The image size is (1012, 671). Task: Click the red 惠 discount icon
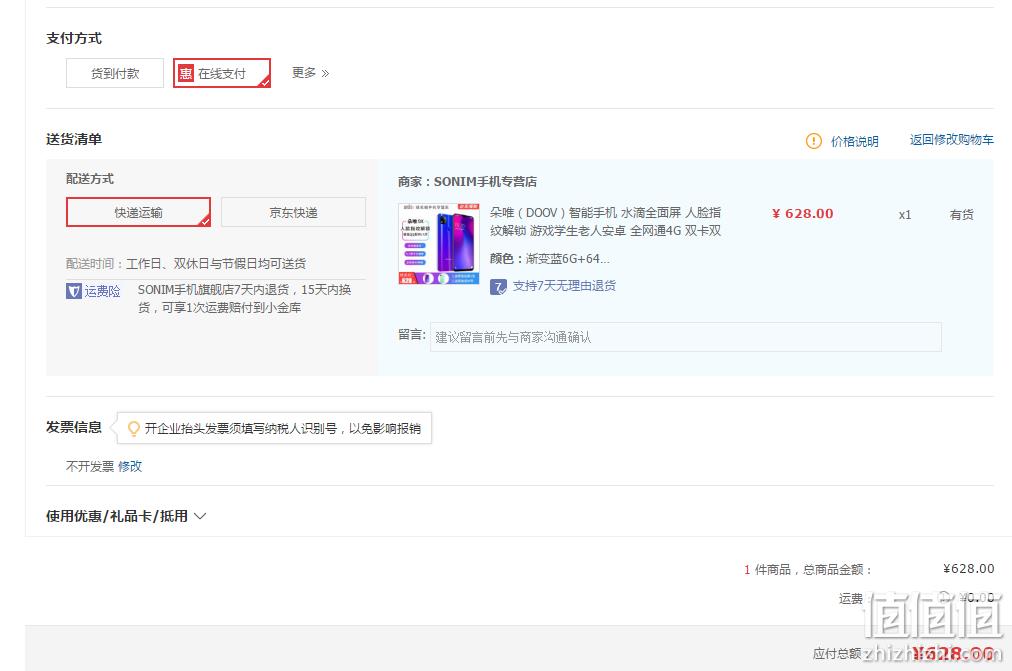[186, 74]
